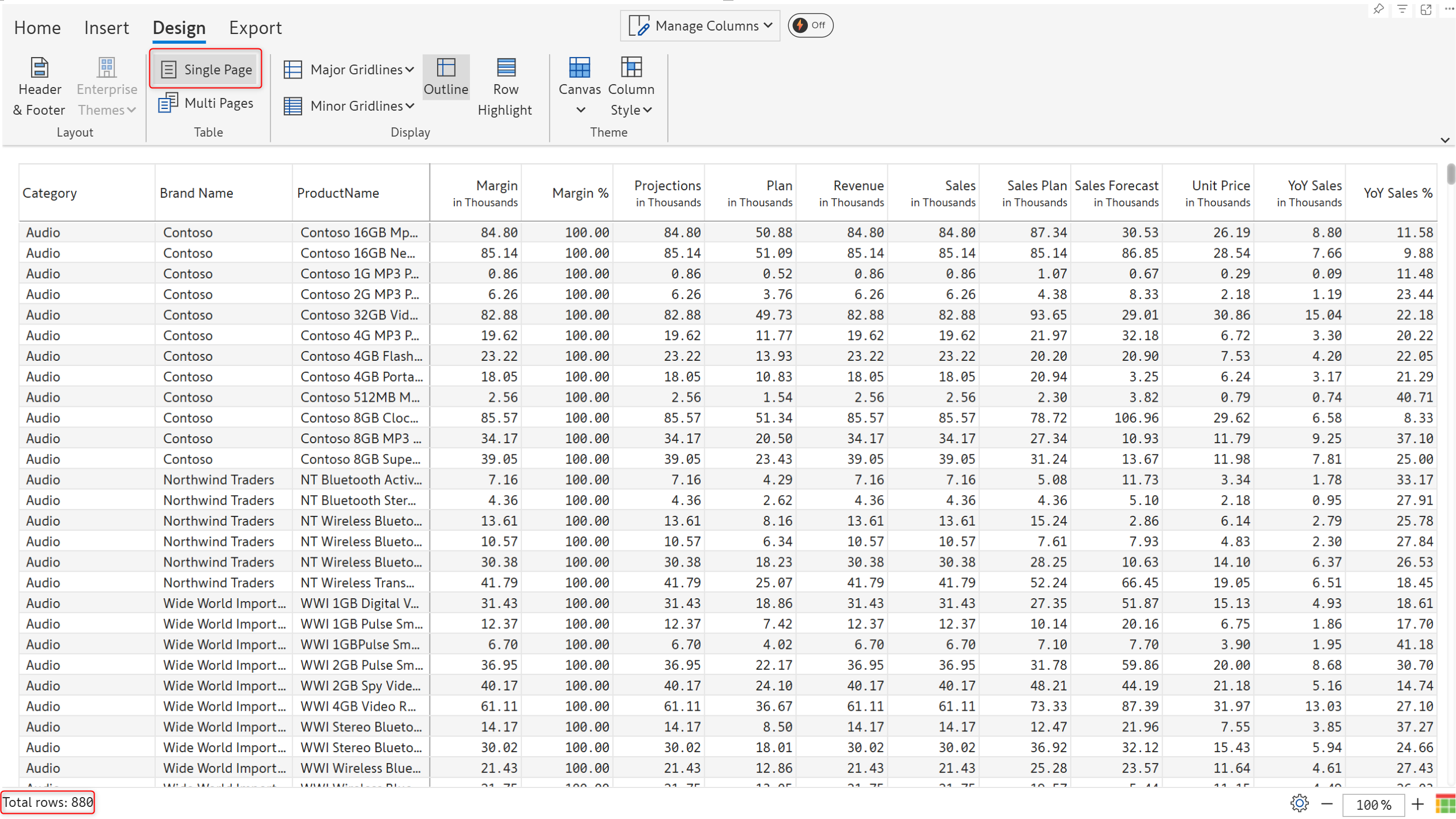Expand the Minor Gridlines dropdown
This screenshot has width=1456, height=819.
349,106
